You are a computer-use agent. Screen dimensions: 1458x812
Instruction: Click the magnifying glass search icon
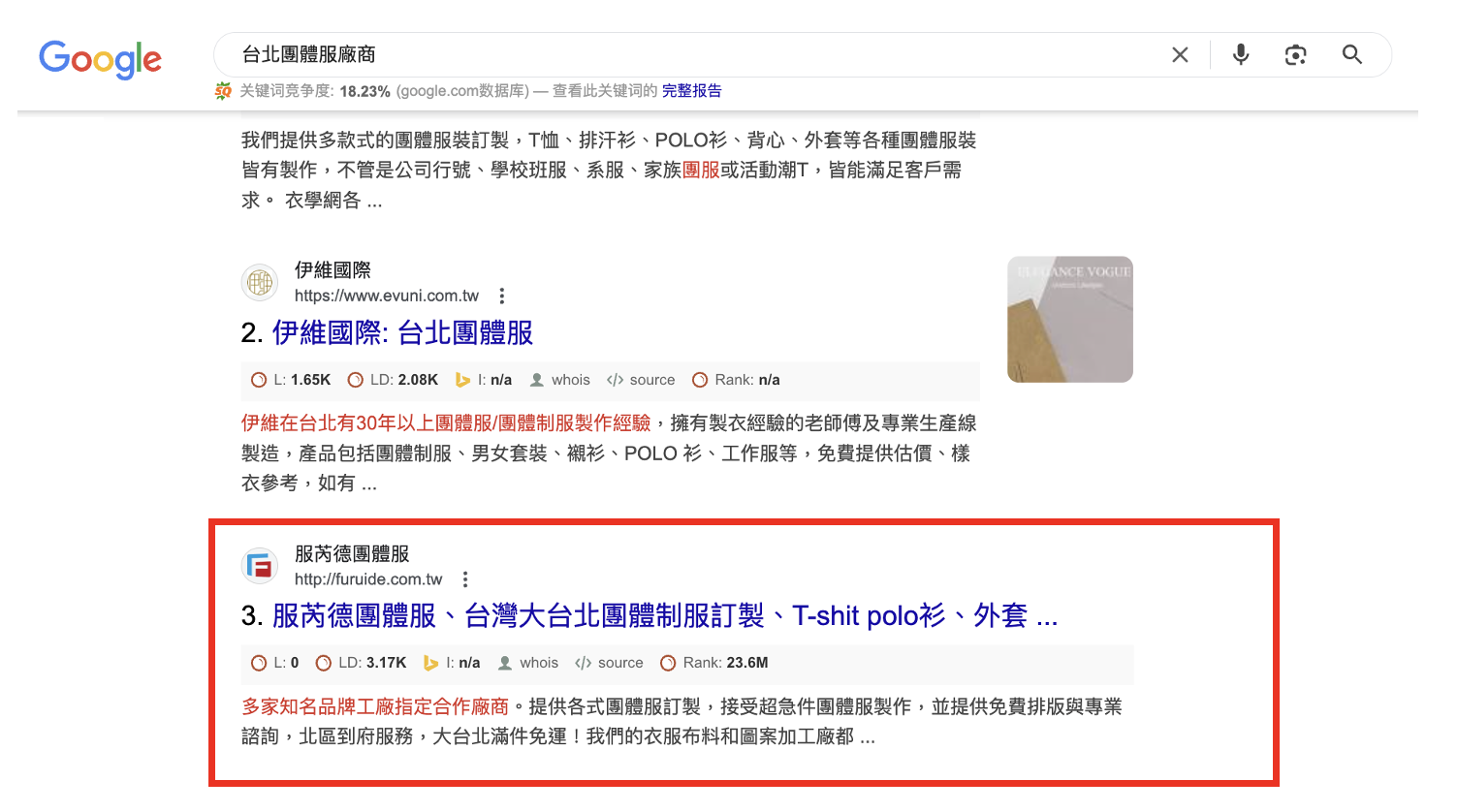1352,55
